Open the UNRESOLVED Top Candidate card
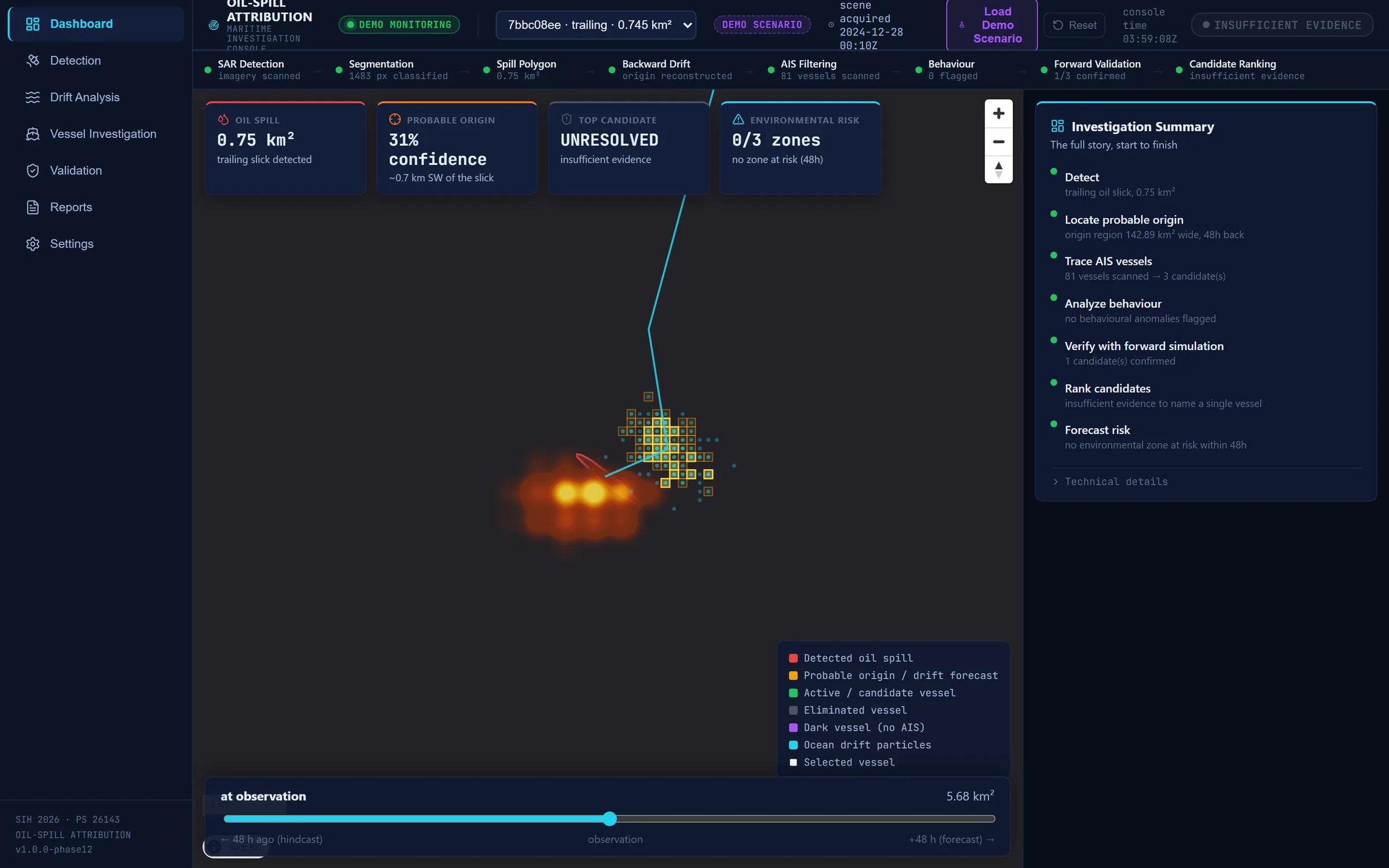This screenshot has height=868, width=1389. point(629,148)
